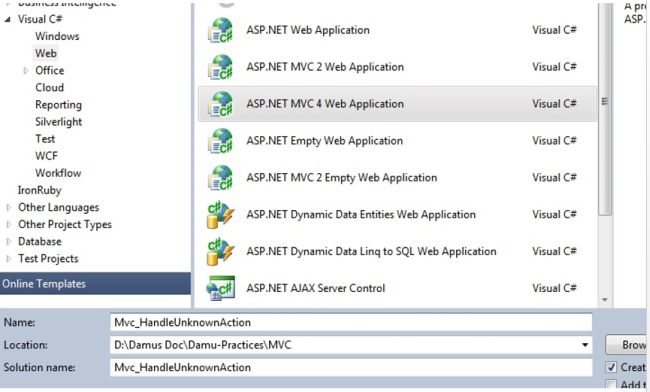This screenshot has width=650, height=392.
Task: Click the ASP.NET AJAX Server Control icon
Action: [220, 288]
